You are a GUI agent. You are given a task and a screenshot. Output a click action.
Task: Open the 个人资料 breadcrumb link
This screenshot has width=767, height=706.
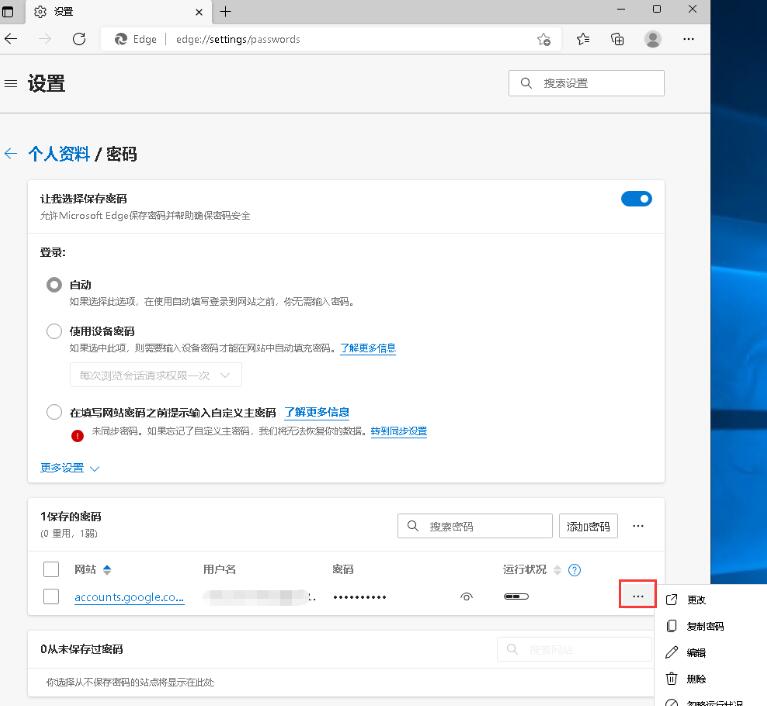pyautogui.click(x=59, y=154)
